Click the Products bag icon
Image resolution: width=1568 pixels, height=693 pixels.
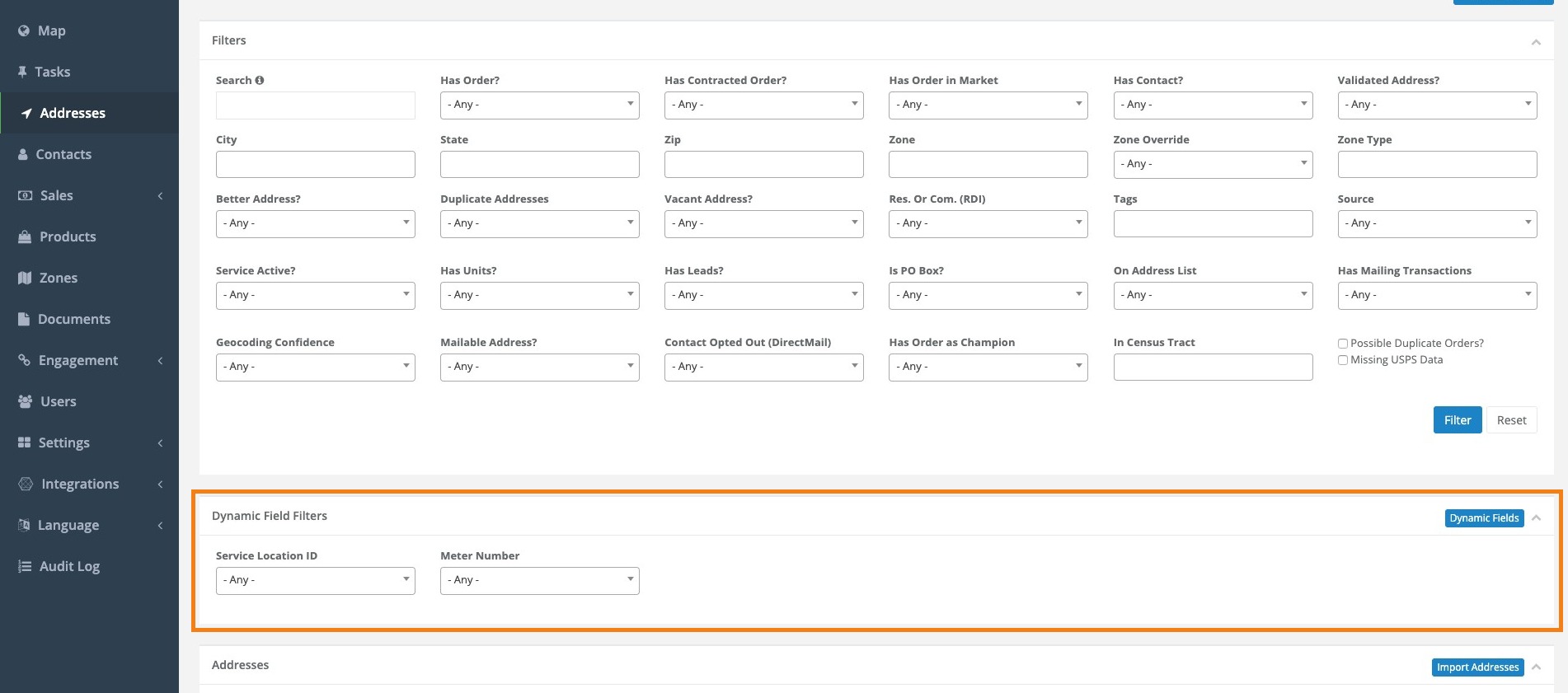[25, 236]
